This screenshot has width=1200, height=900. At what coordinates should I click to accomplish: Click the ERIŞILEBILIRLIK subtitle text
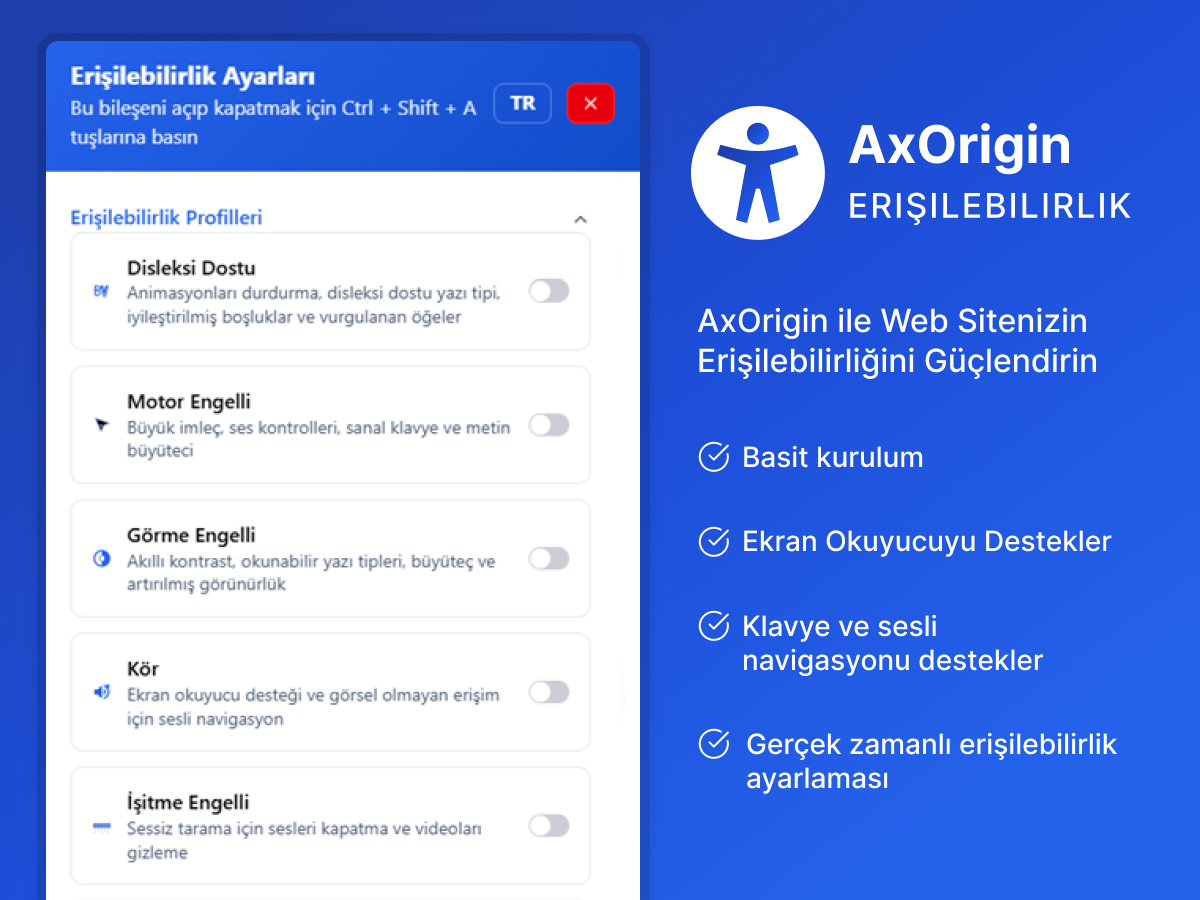[990, 206]
